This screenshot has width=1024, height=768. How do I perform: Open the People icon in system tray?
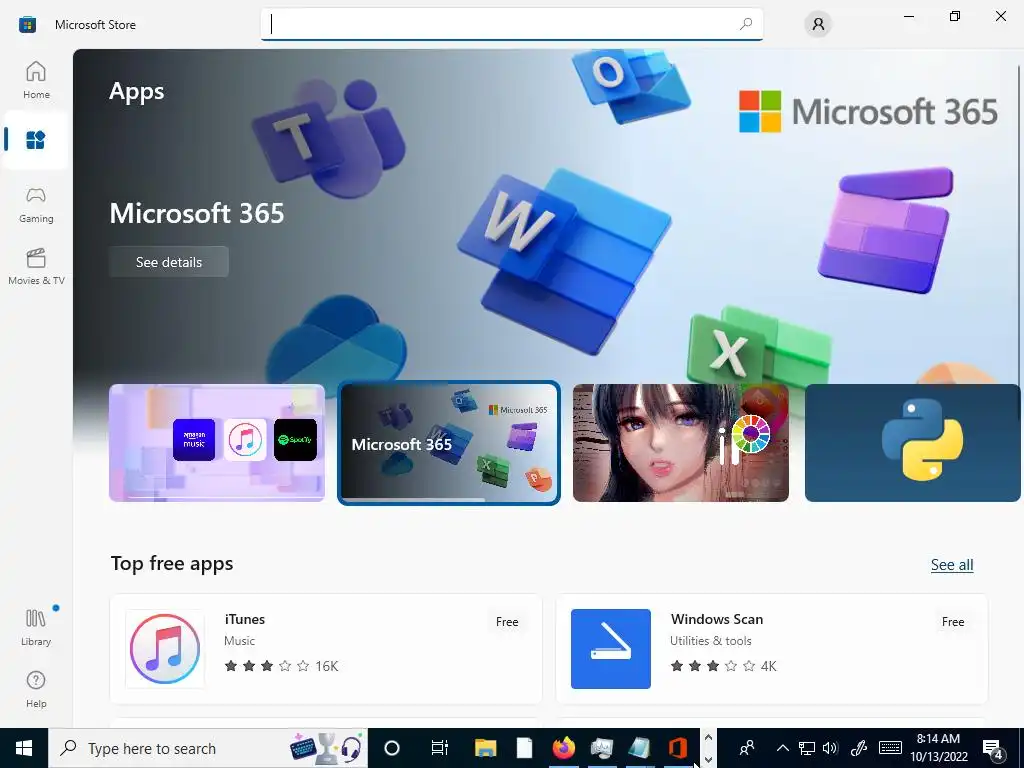coord(746,748)
